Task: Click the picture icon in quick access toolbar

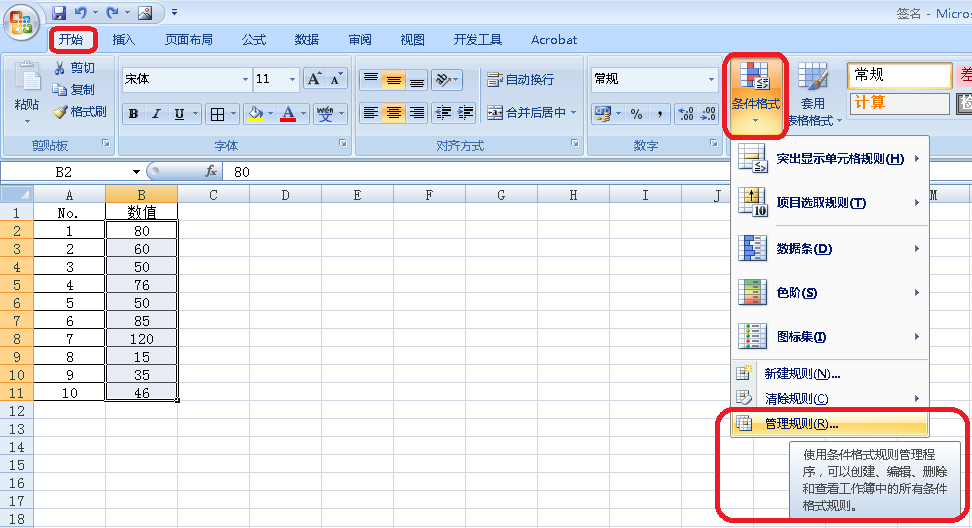Action: 145,12
